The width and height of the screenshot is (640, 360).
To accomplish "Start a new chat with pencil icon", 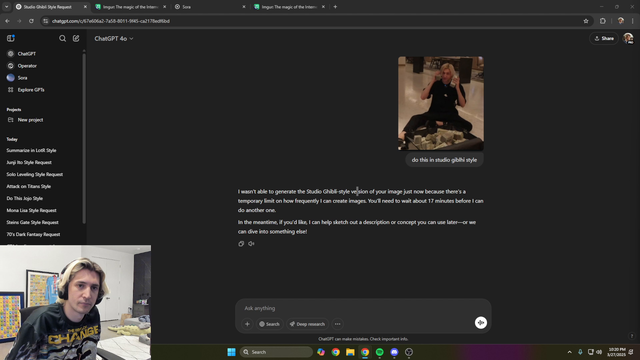I will coord(76,38).
